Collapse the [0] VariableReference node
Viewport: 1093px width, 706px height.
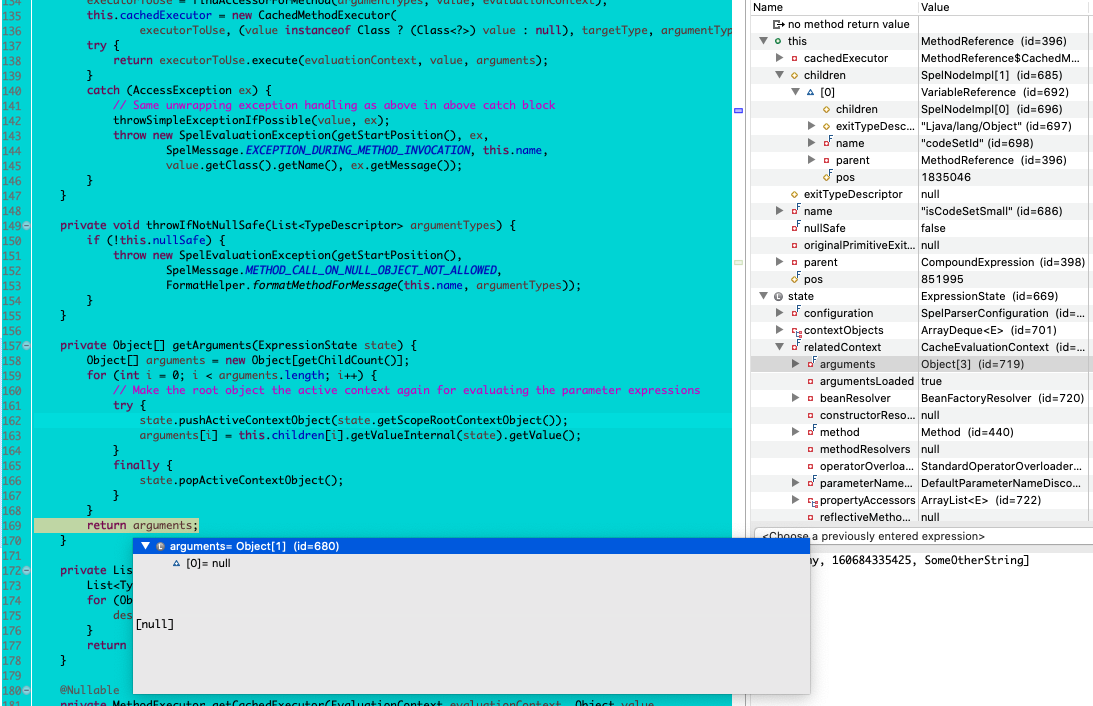(x=795, y=92)
